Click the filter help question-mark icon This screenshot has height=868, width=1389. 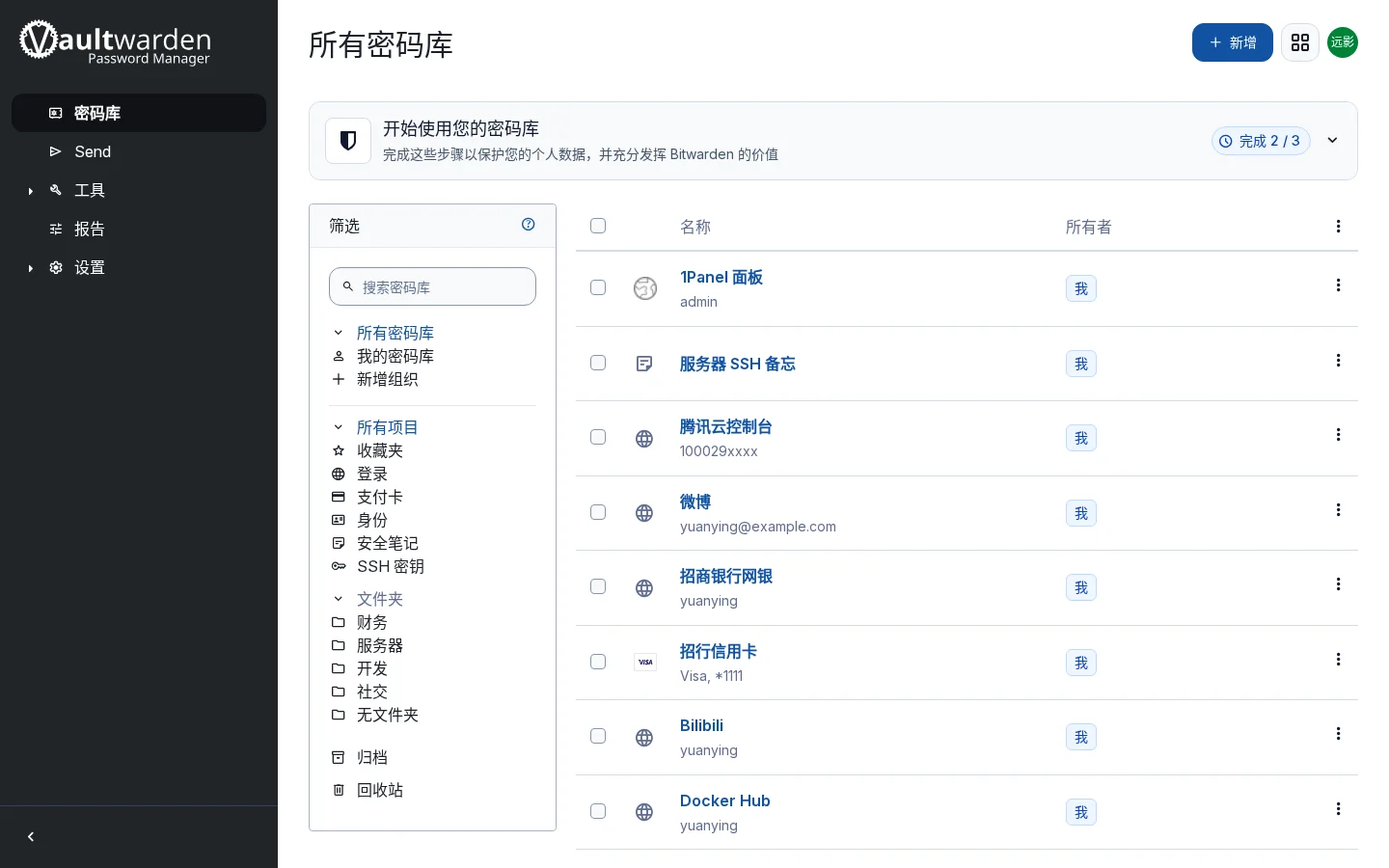pyautogui.click(x=529, y=225)
